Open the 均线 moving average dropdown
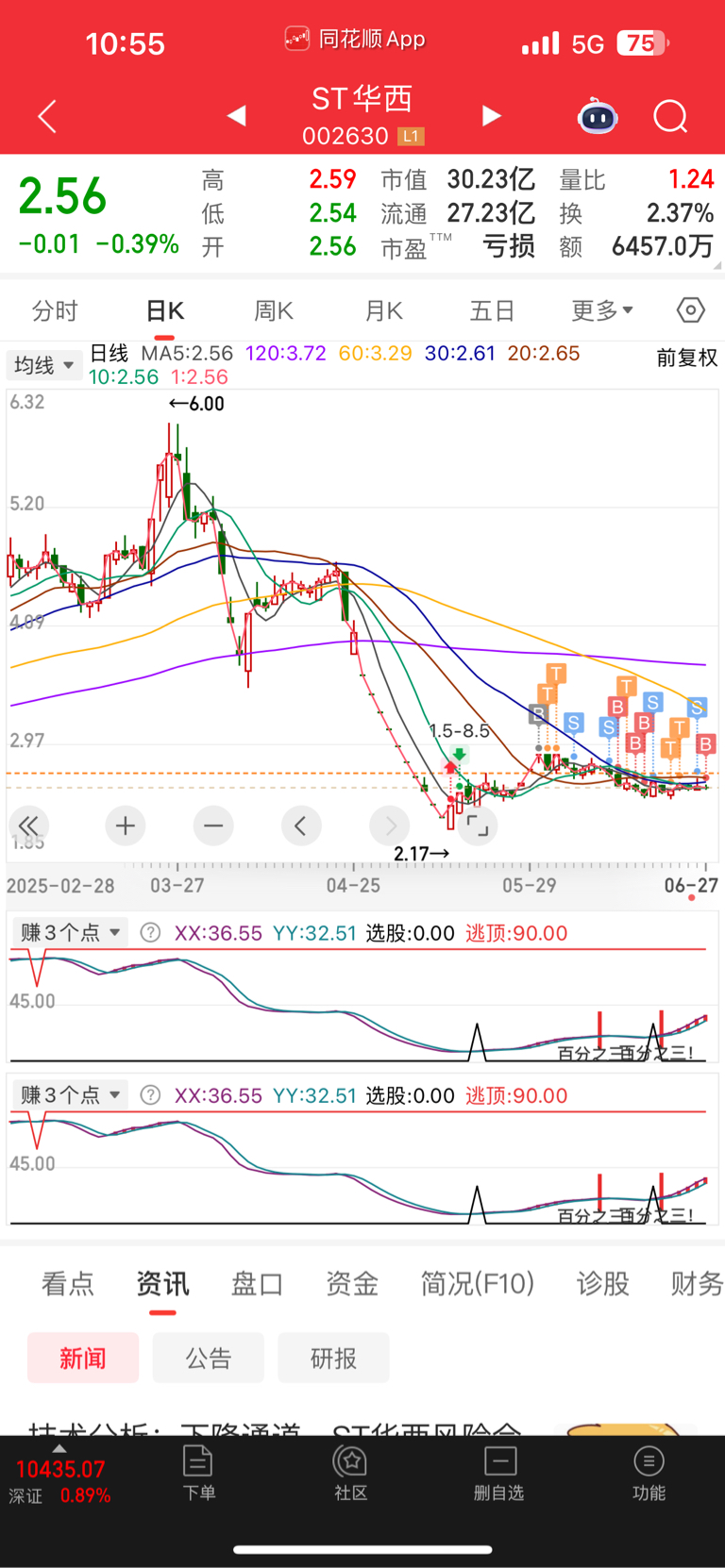The width and height of the screenshot is (725, 1568). click(x=43, y=365)
